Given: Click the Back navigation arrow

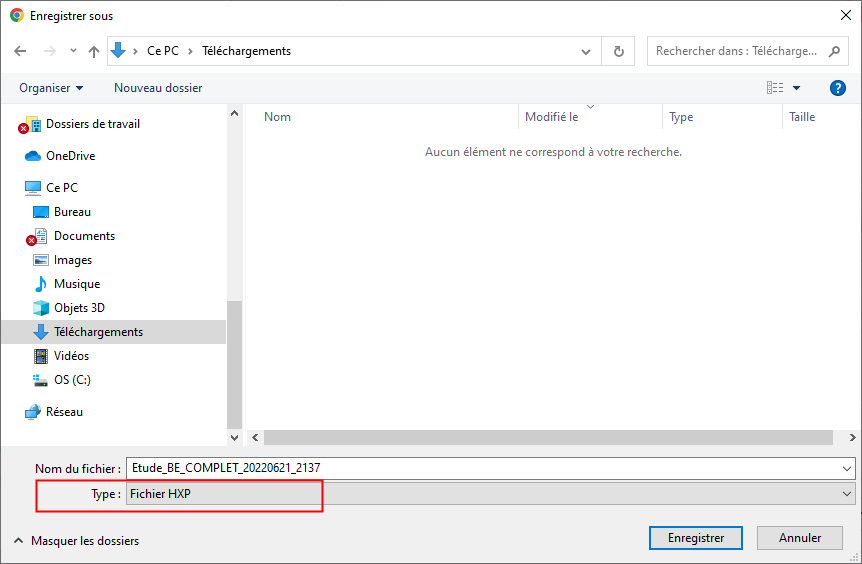Looking at the screenshot, I should (21, 51).
